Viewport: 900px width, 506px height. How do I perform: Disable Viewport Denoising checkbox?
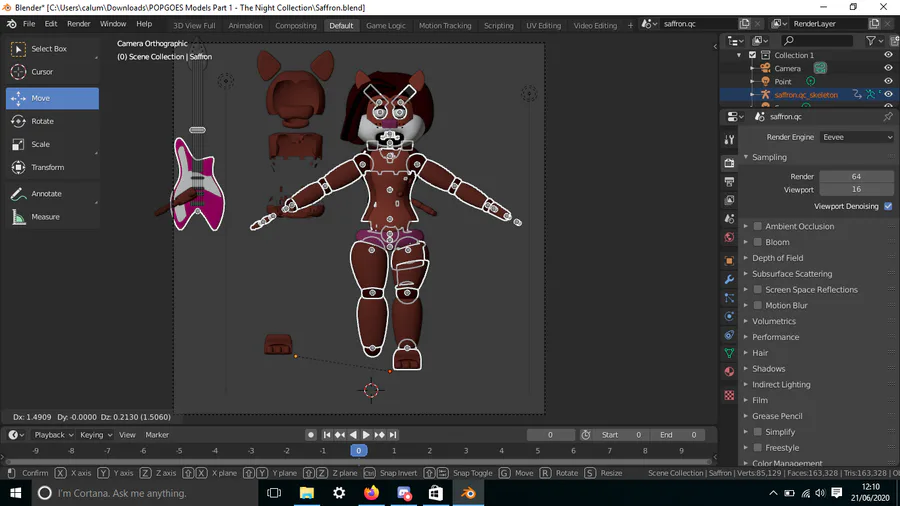[888, 206]
